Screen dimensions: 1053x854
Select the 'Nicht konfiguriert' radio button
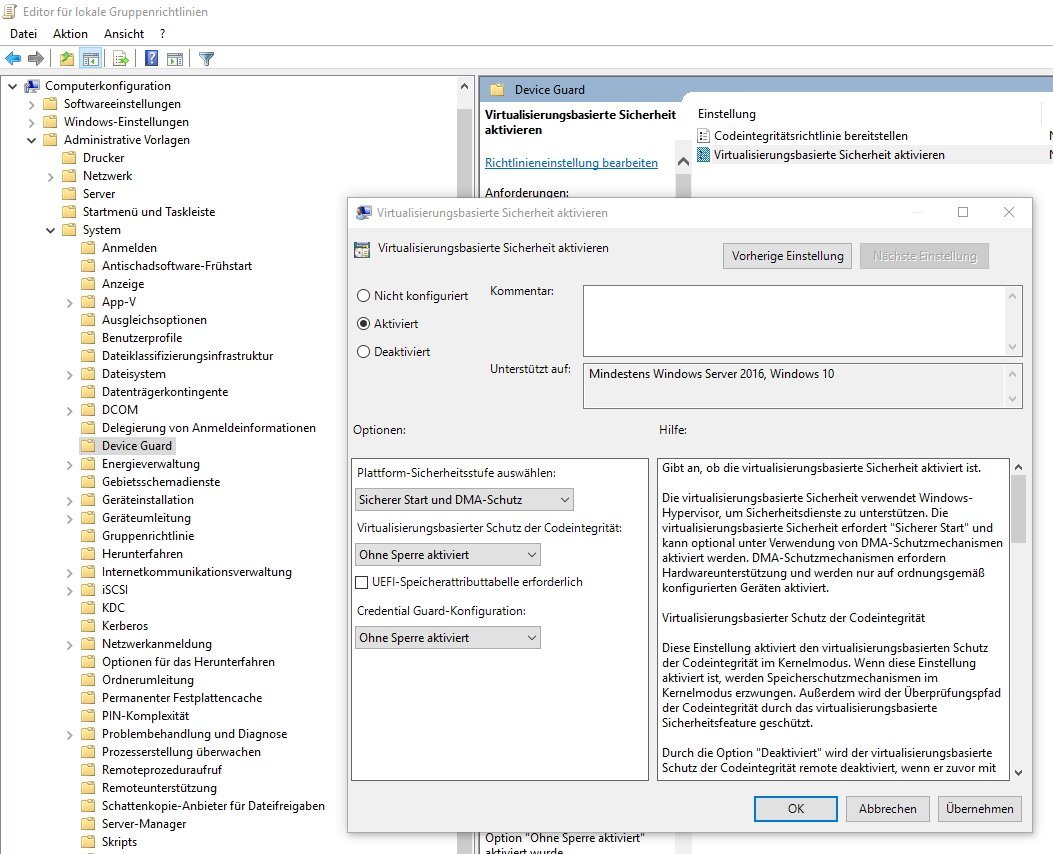click(x=363, y=296)
